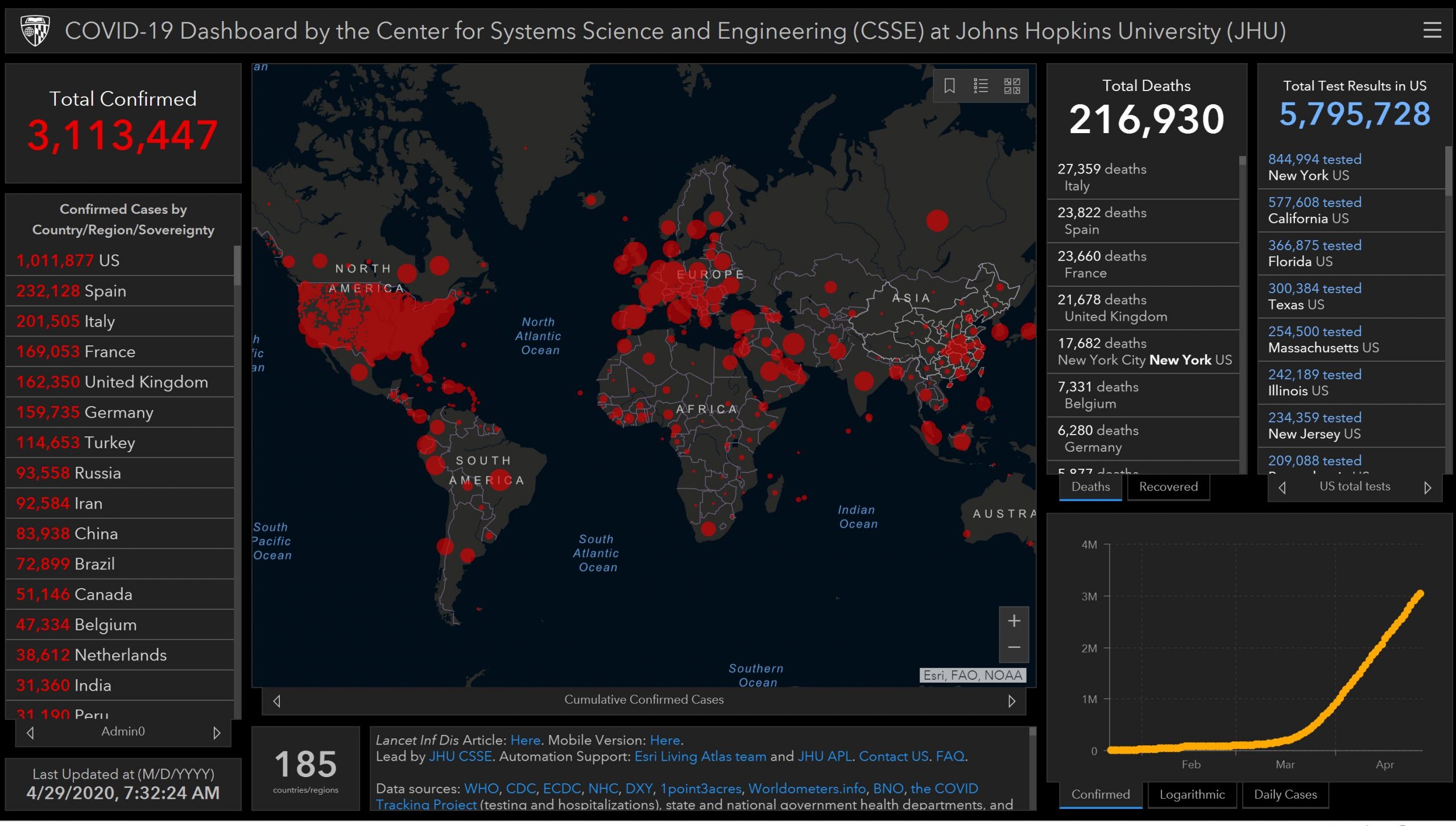
Task: Go to previous map layer with left arrow
Action: 277,701
